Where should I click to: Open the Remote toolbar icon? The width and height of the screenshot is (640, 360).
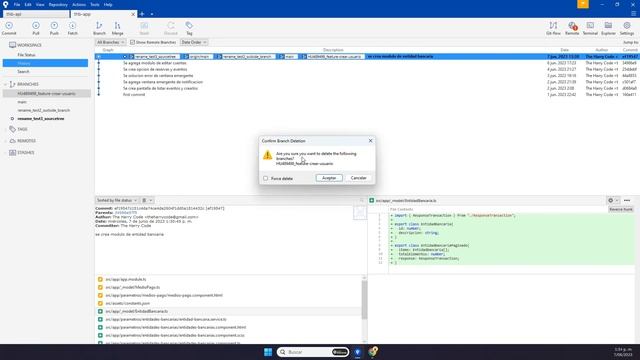tap(572, 28)
